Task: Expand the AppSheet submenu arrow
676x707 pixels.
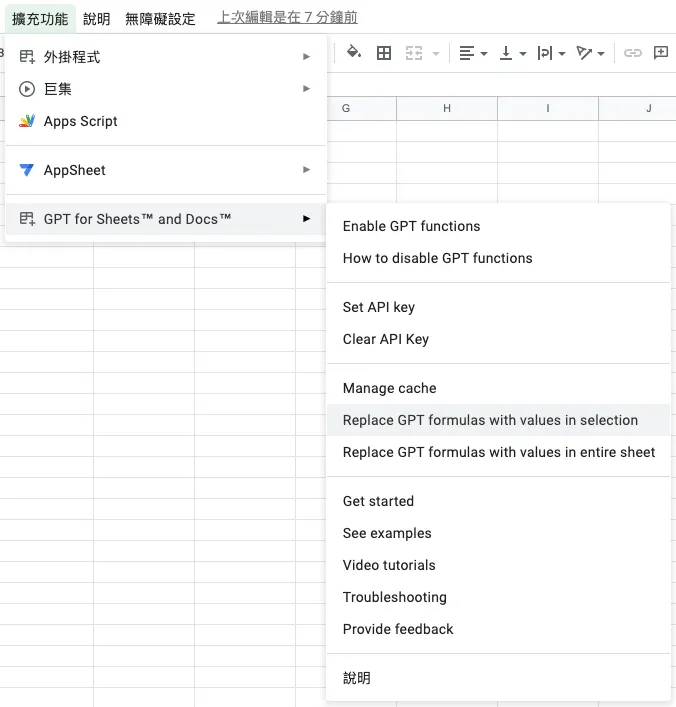Action: [x=307, y=170]
